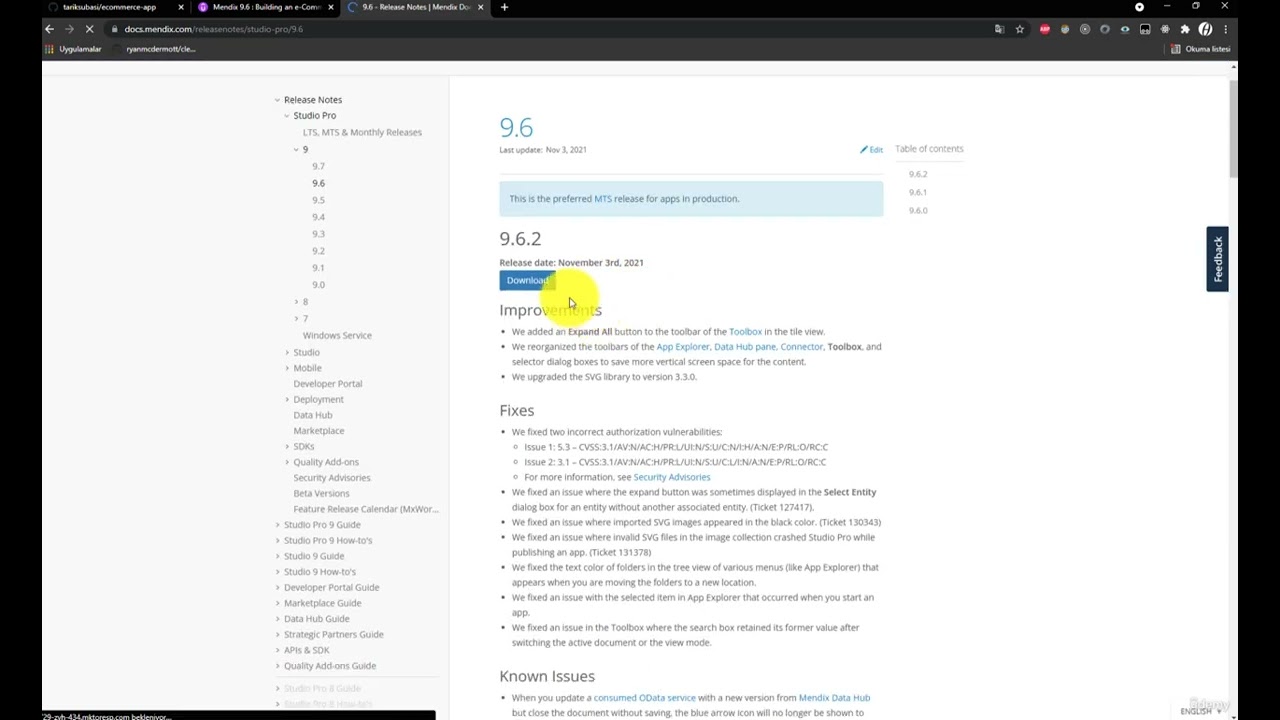Viewport: 1280px width, 720px height.
Task: Open the Okuma listesi reading list
Action: [1201, 49]
